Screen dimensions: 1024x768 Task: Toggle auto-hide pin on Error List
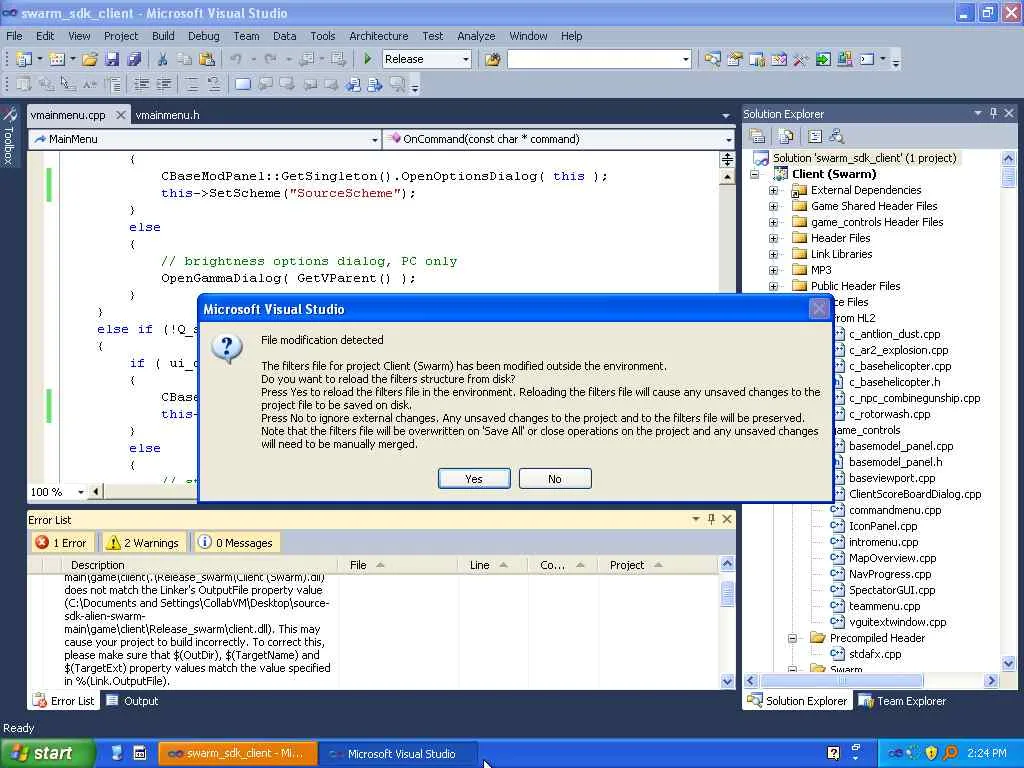pos(711,519)
